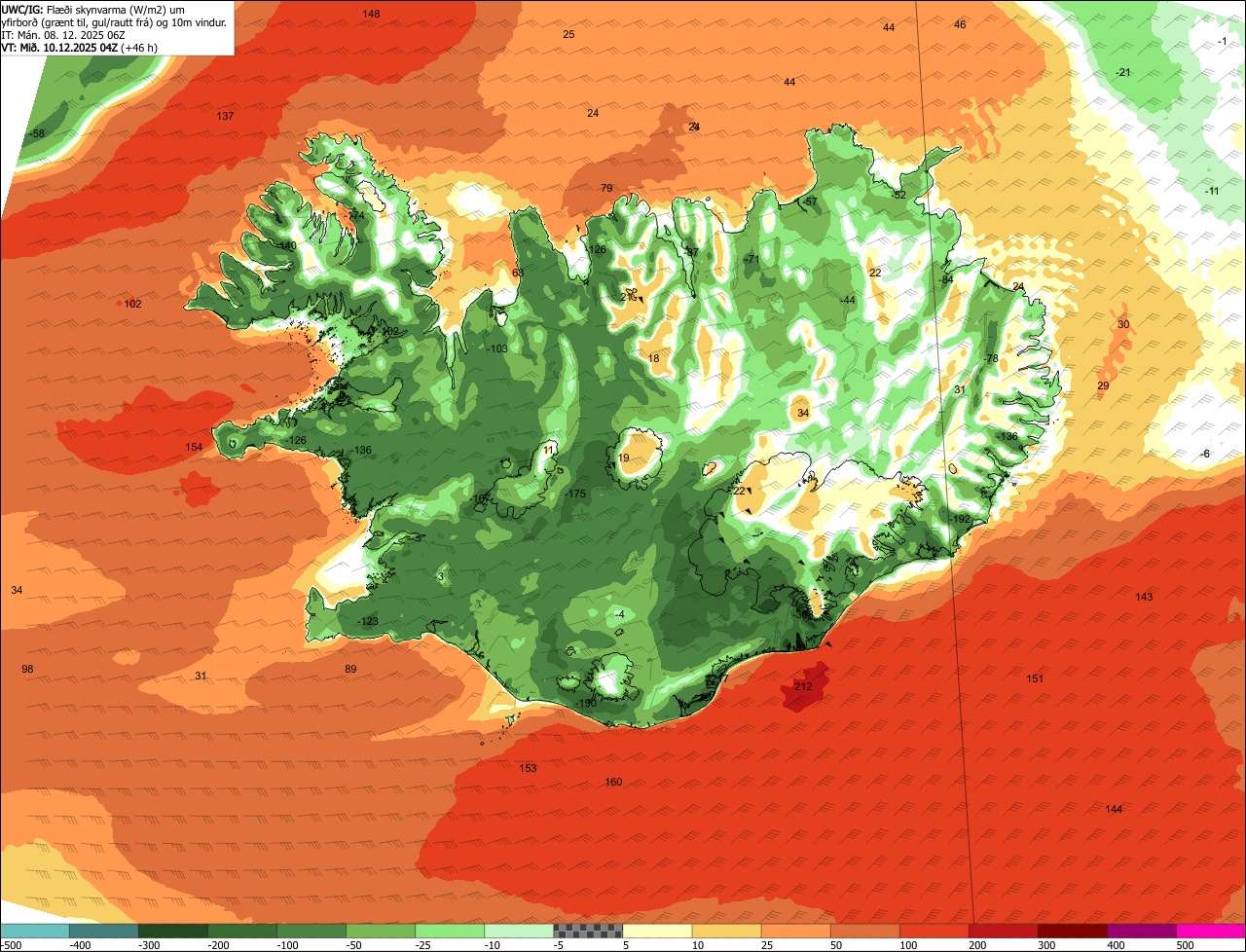The width and height of the screenshot is (1246, 952).
Task: Click the 300 label on the color scale
Action: point(1045,945)
